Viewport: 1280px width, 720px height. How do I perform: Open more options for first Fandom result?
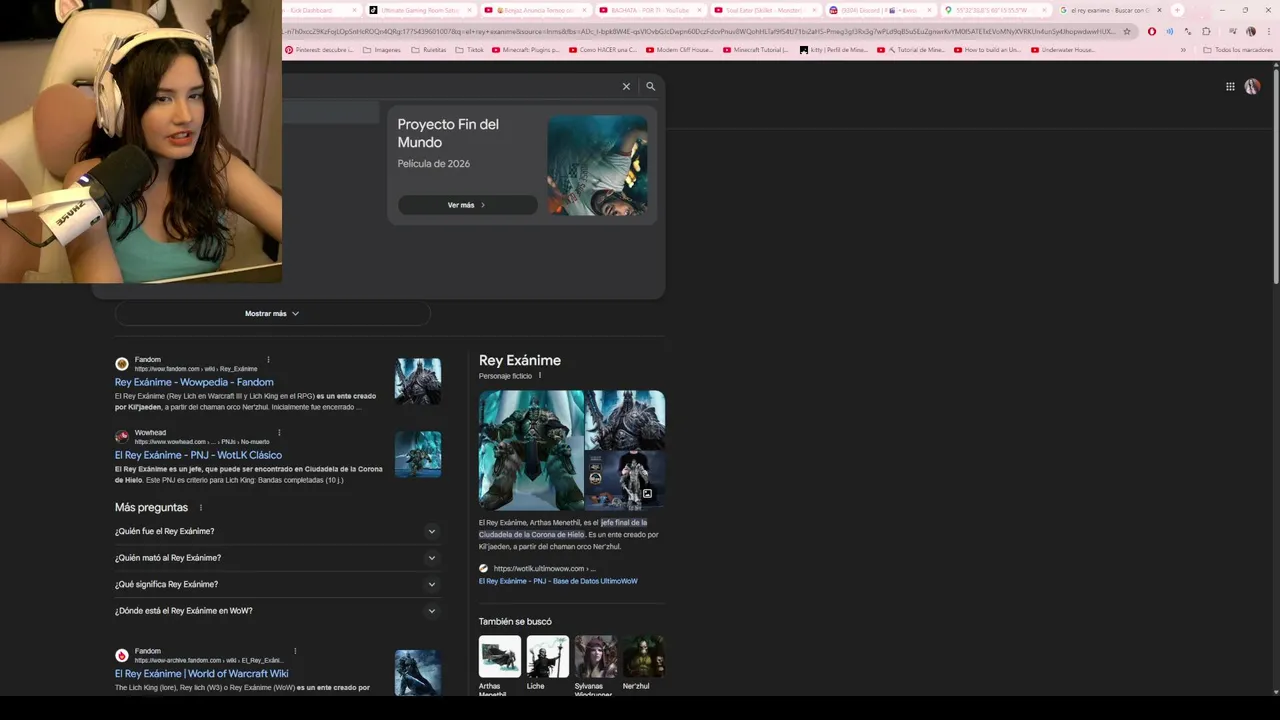[268, 360]
